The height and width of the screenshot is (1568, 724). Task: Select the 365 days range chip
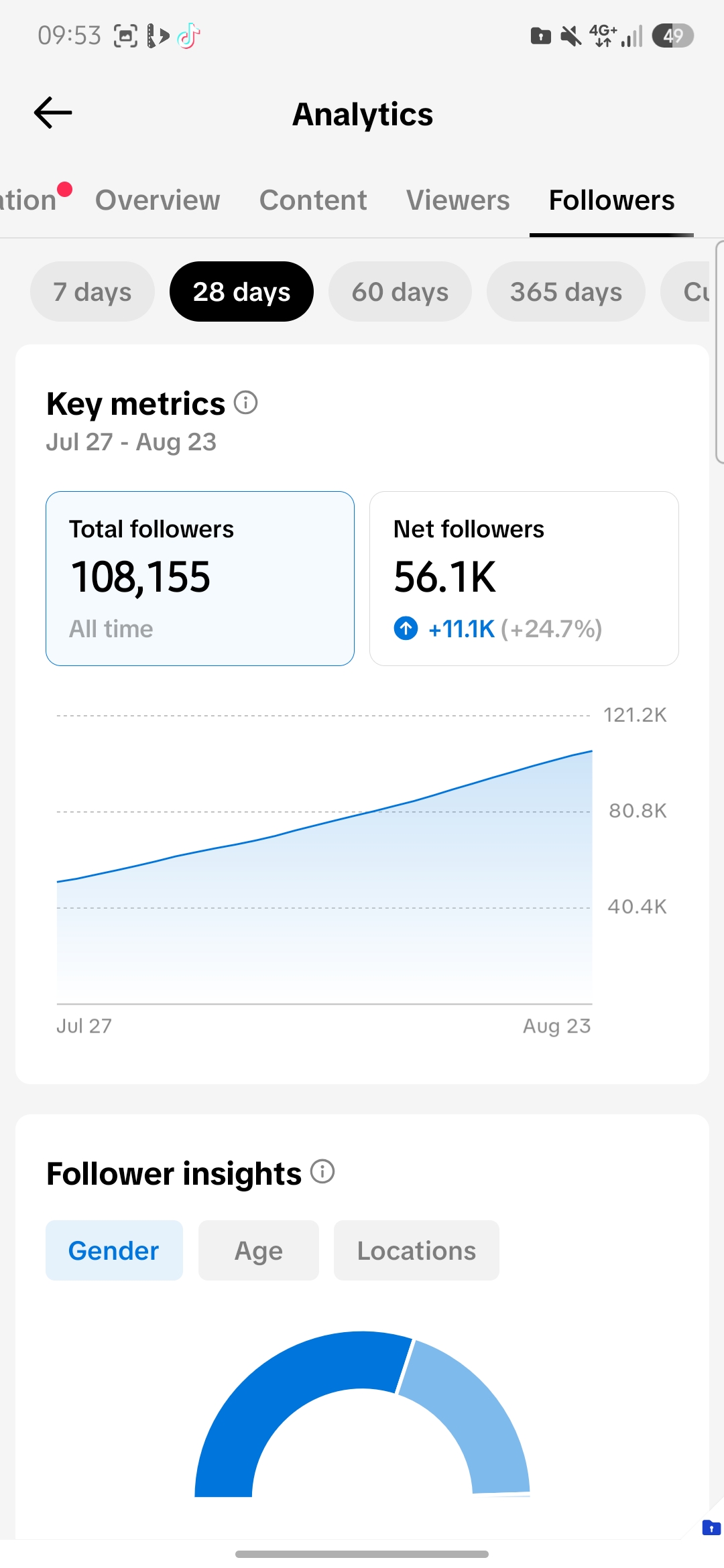566,291
